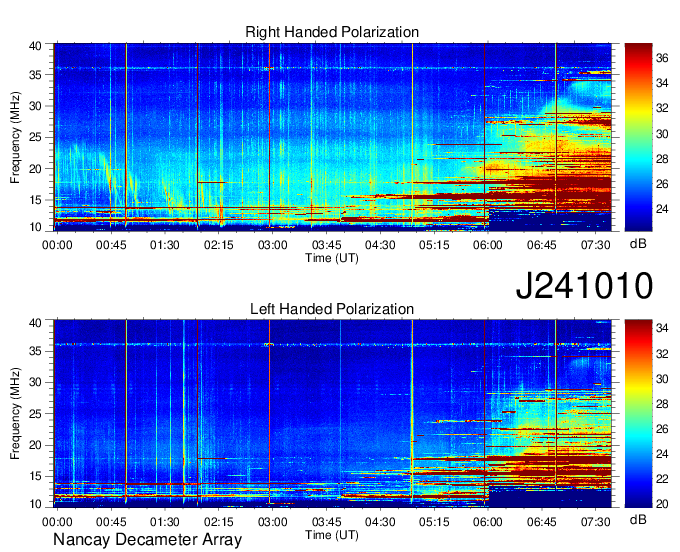The height and width of the screenshot is (552, 680).
Task: Click the 04:30 tick under the right-handed plot
Action: tap(380, 245)
